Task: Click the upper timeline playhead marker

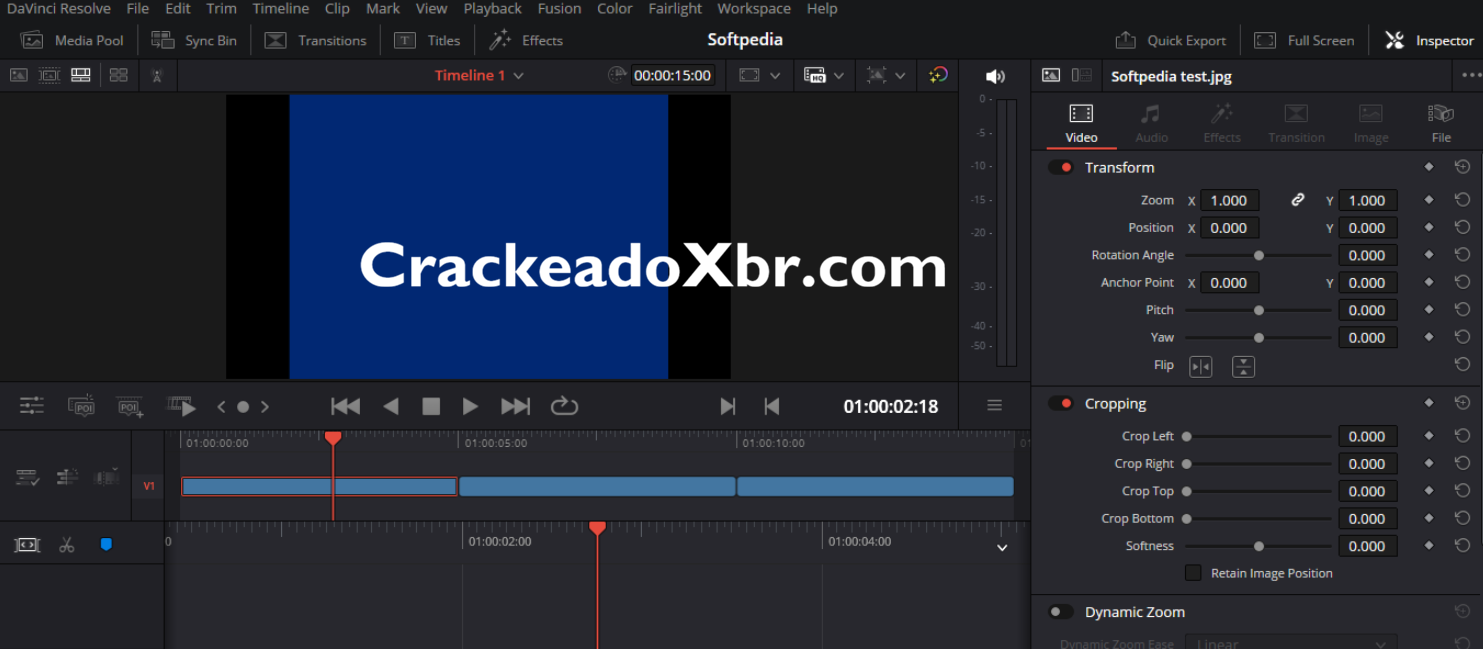Action: (333, 438)
